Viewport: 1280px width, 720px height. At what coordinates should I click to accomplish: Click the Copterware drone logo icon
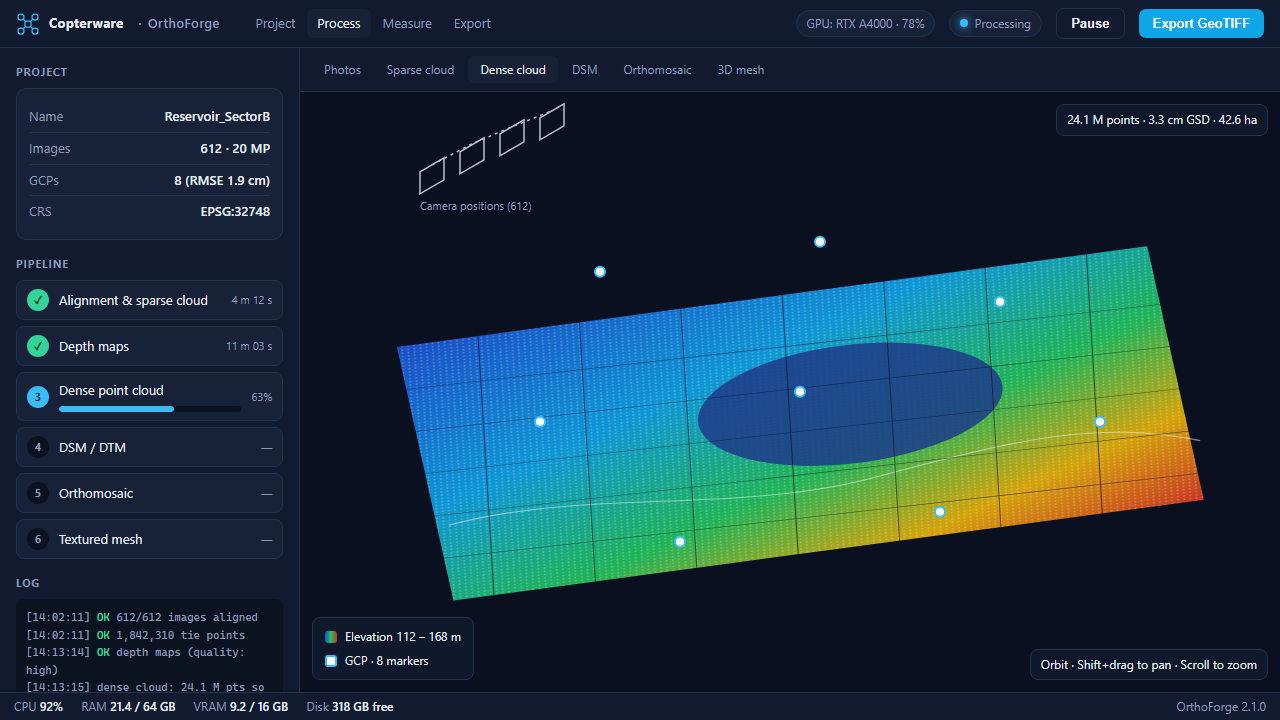point(28,24)
